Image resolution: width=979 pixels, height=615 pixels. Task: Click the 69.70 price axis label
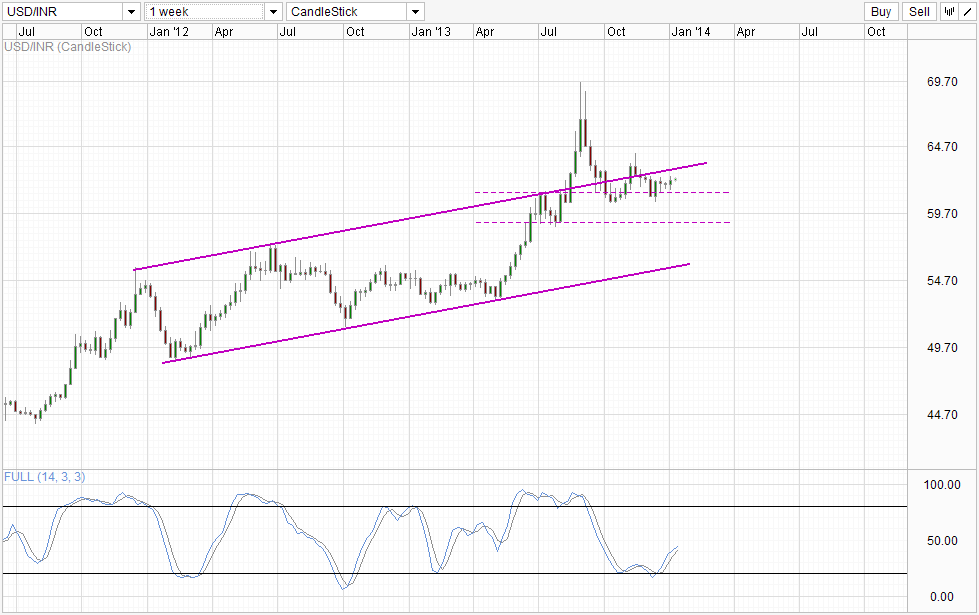(942, 82)
